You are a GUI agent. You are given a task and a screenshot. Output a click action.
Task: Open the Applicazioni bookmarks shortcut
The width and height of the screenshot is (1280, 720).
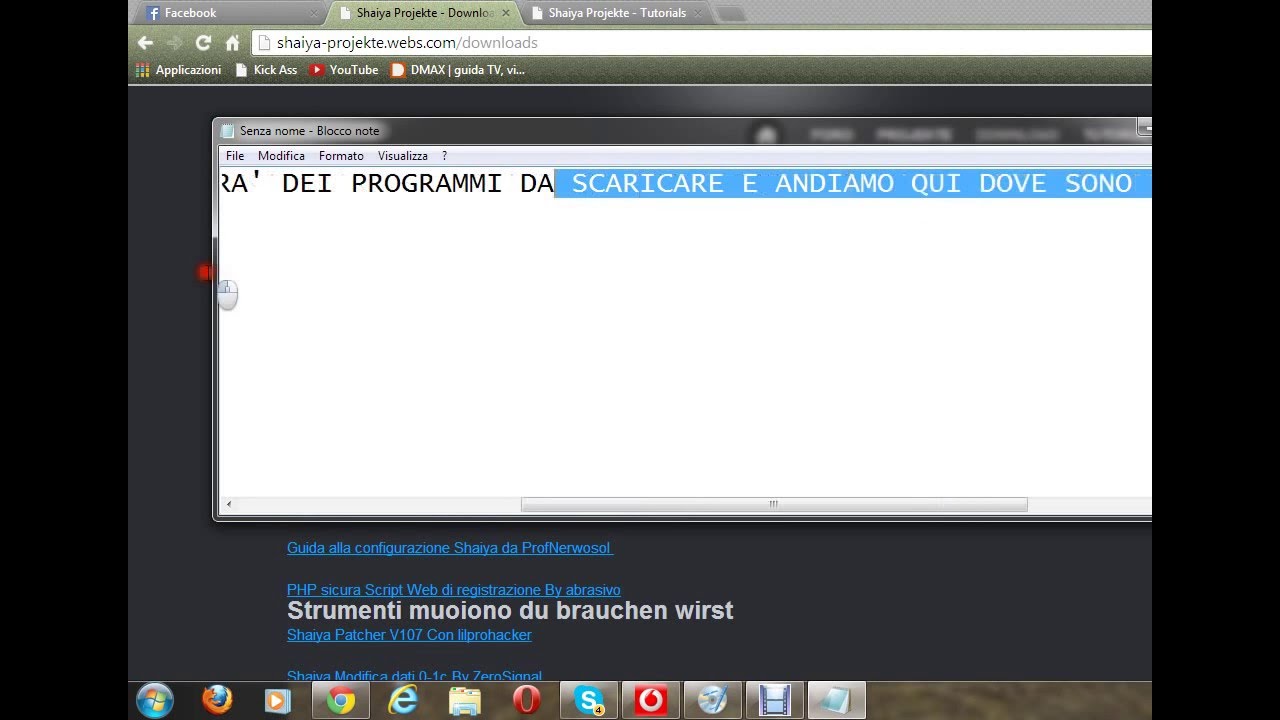point(179,70)
